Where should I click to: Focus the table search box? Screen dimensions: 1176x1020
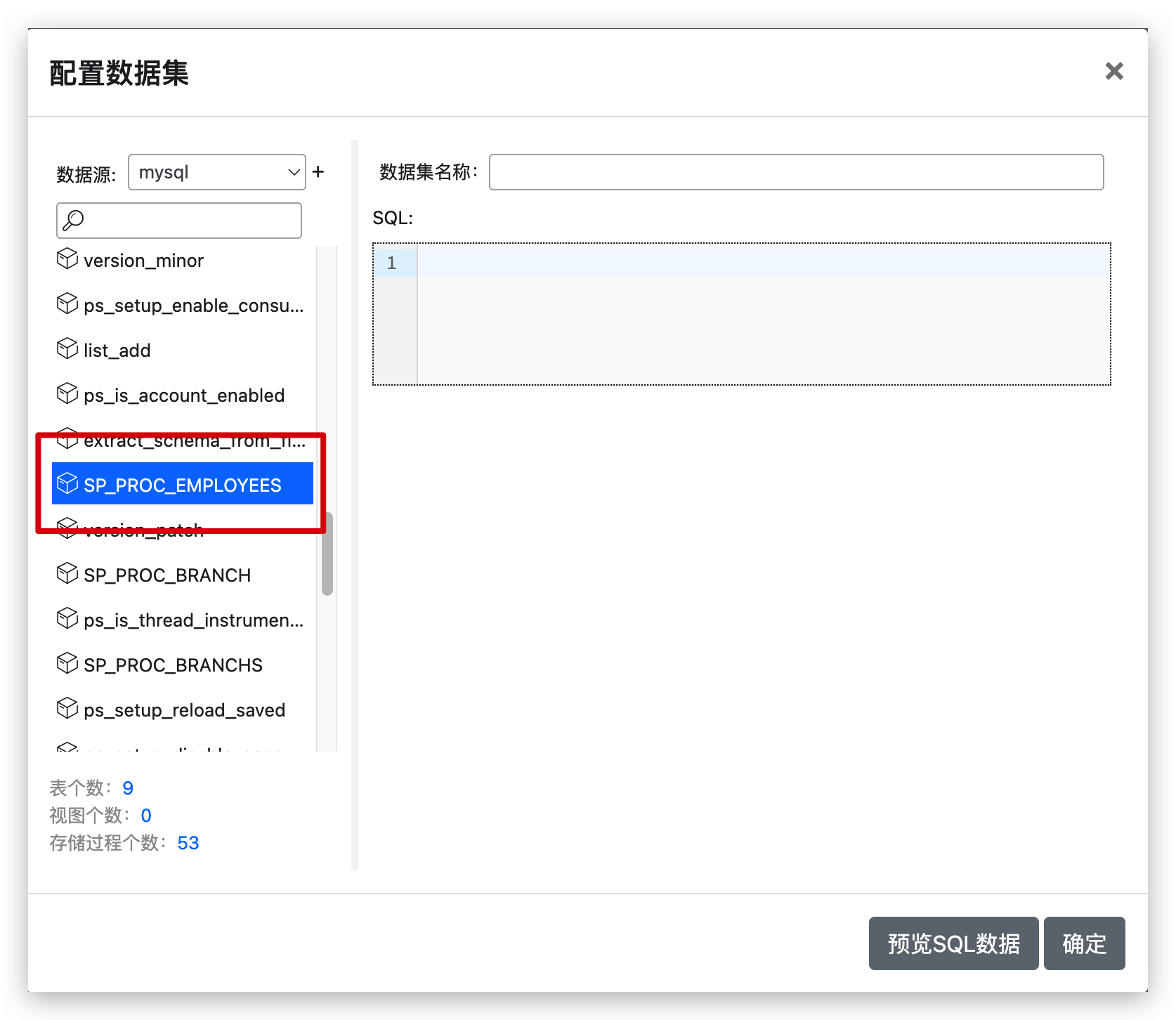pos(179,221)
